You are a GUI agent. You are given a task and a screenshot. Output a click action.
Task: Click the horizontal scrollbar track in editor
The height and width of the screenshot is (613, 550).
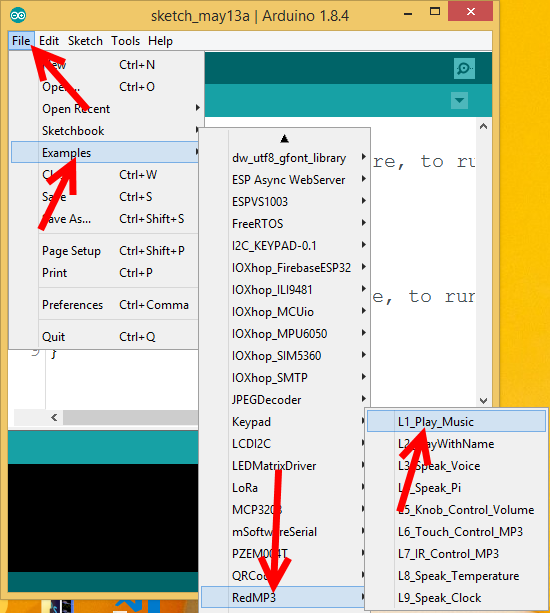[131, 418]
